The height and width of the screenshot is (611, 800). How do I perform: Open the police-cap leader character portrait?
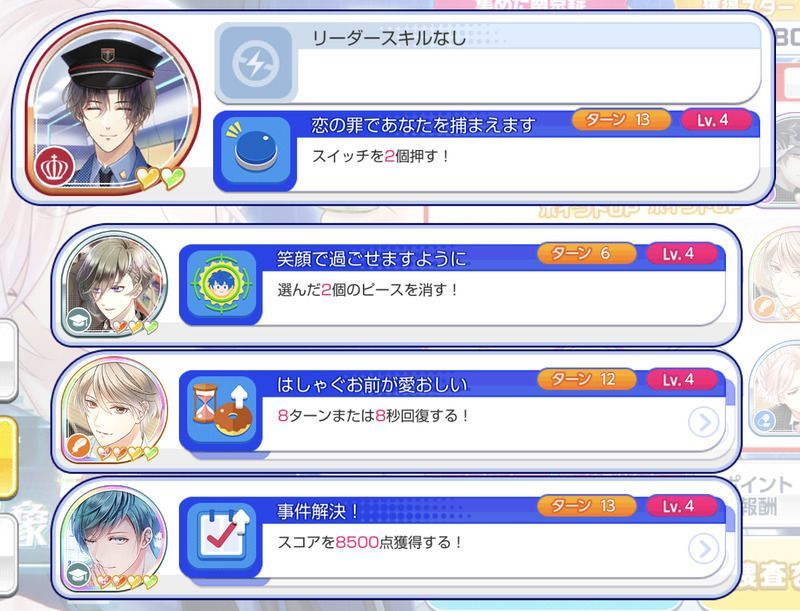point(112,108)
